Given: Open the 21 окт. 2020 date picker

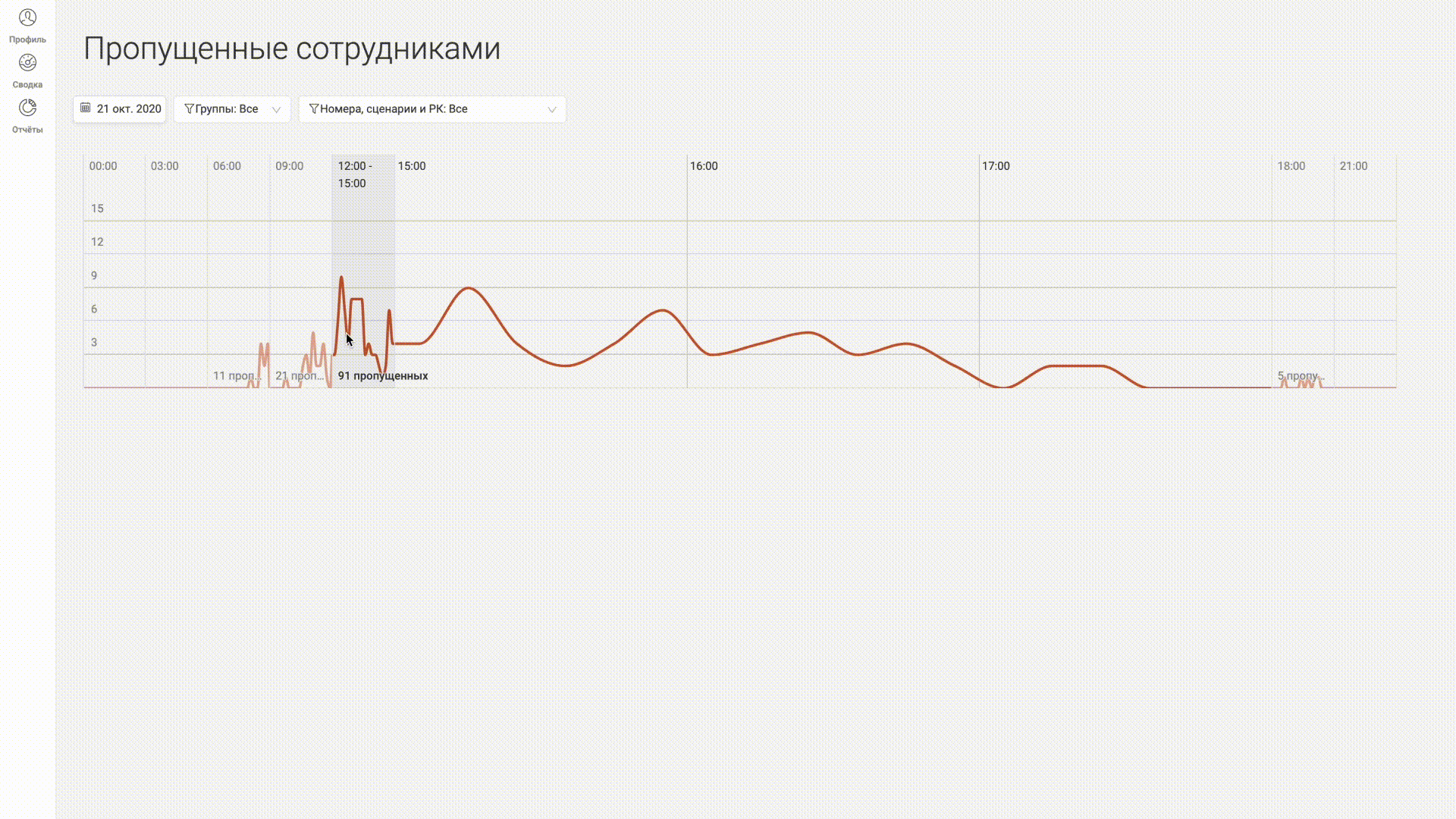Looking at the screenshot, I should click(120, 109).
